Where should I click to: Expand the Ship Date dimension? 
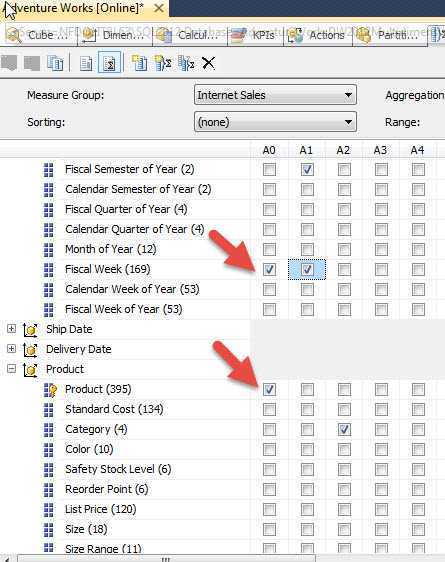[x=11, y=329]
